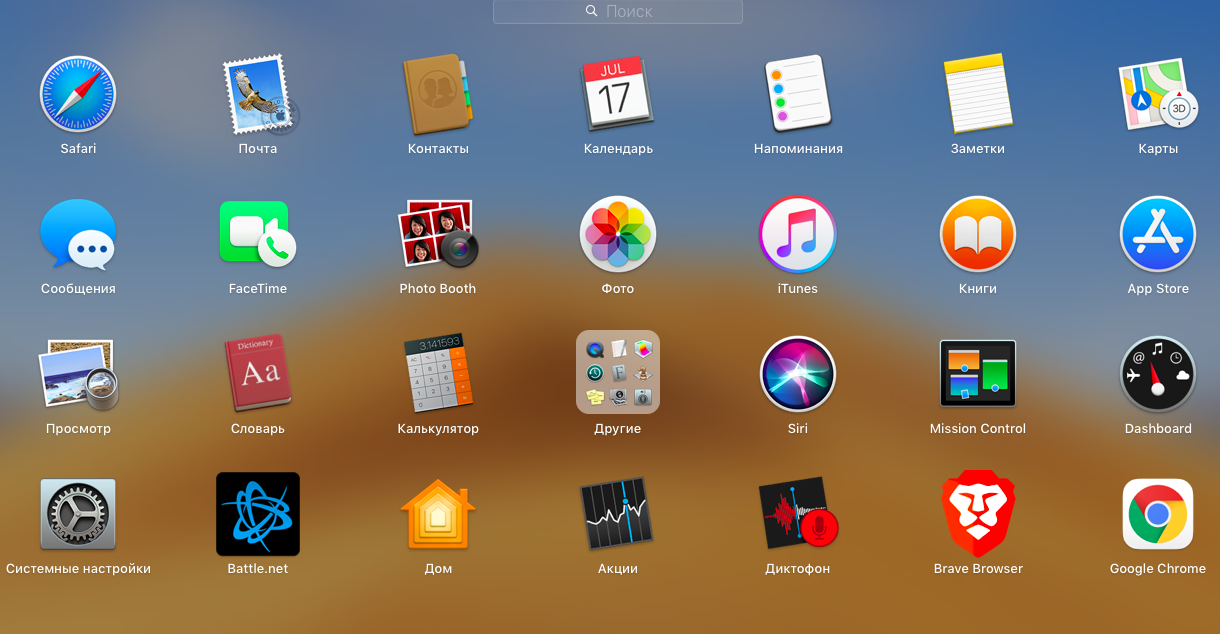The image size is (1220, 634).
Task: Open Photo Booth app
Action: coord(438,234)
